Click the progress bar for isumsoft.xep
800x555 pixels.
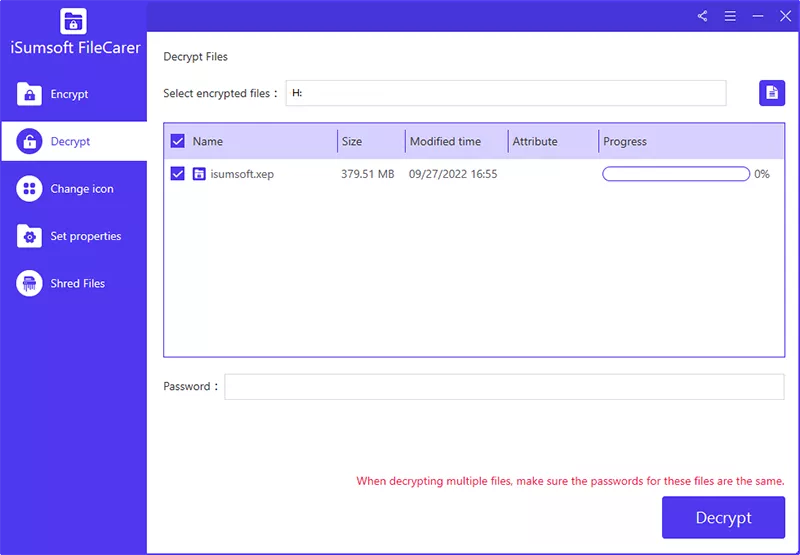pyautogui.click(x=675, y=174)
